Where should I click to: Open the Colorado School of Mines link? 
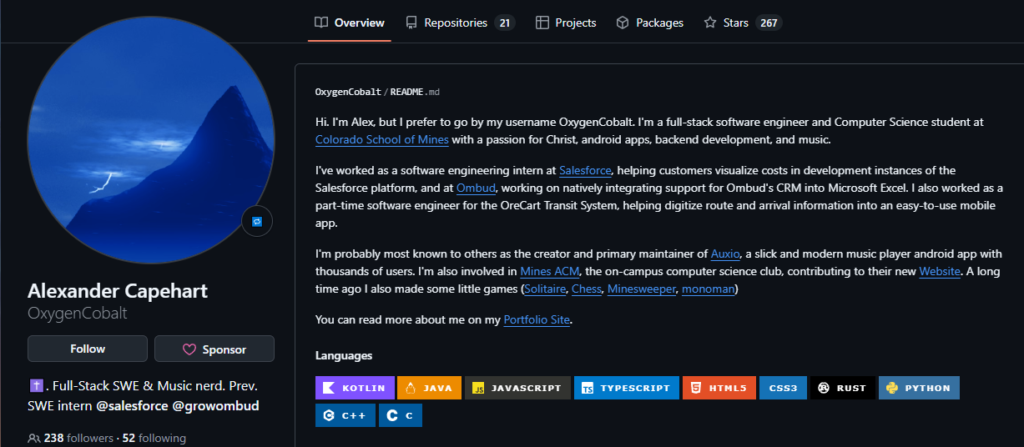pyautogui.click(x=381, y=140)
